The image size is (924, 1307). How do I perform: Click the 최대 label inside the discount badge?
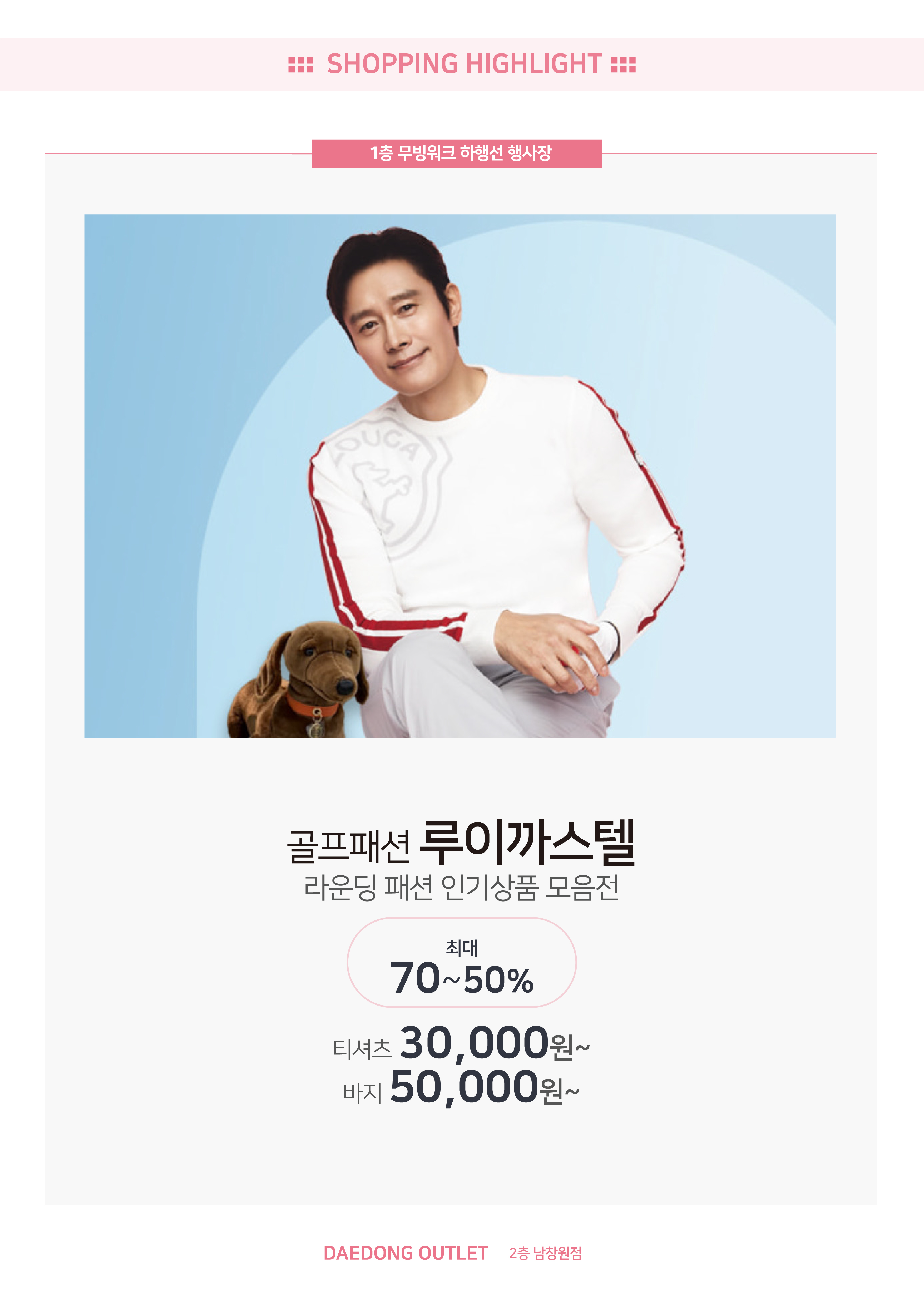[462, 948]
